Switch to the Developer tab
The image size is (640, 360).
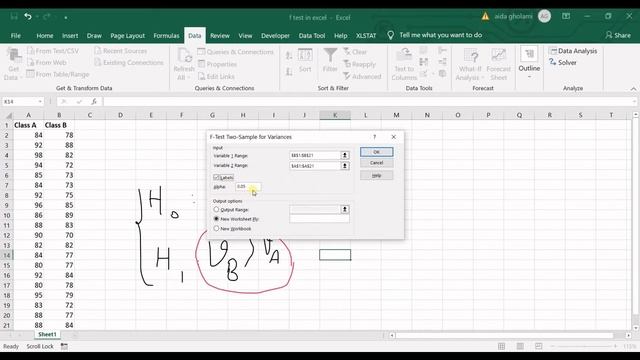point(275,36)
